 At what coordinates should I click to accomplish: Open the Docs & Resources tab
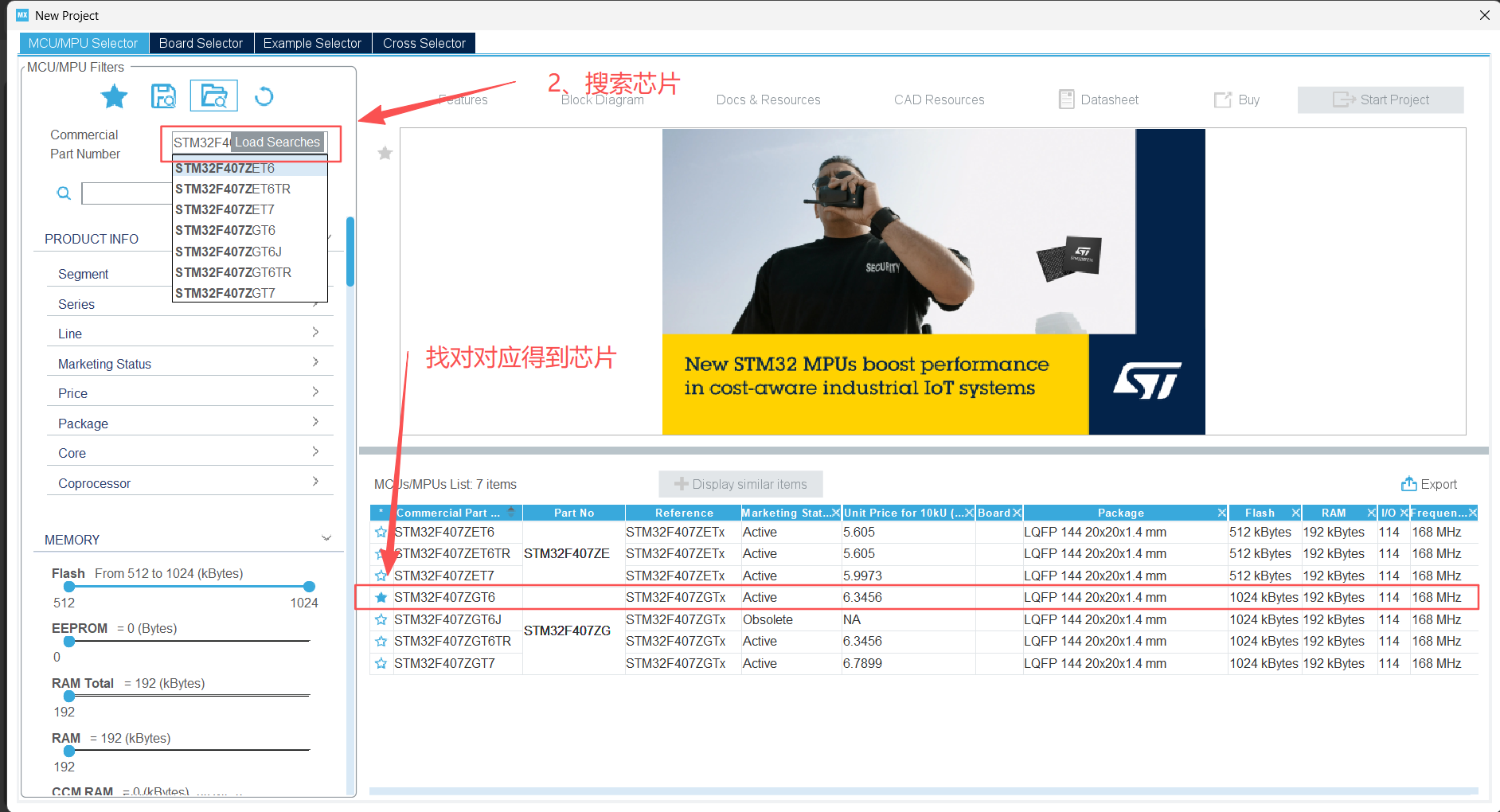click(x=768, y=100)
